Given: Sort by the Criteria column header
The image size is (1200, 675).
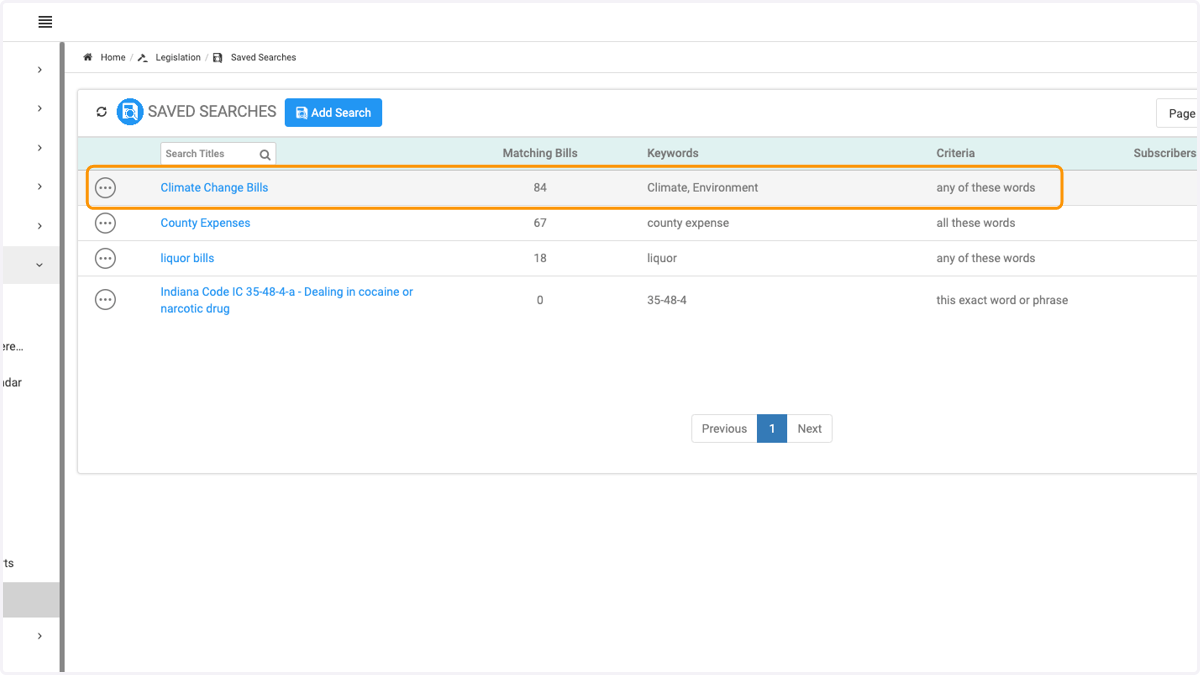Looking at the screenshot, I should click(955, 154).
